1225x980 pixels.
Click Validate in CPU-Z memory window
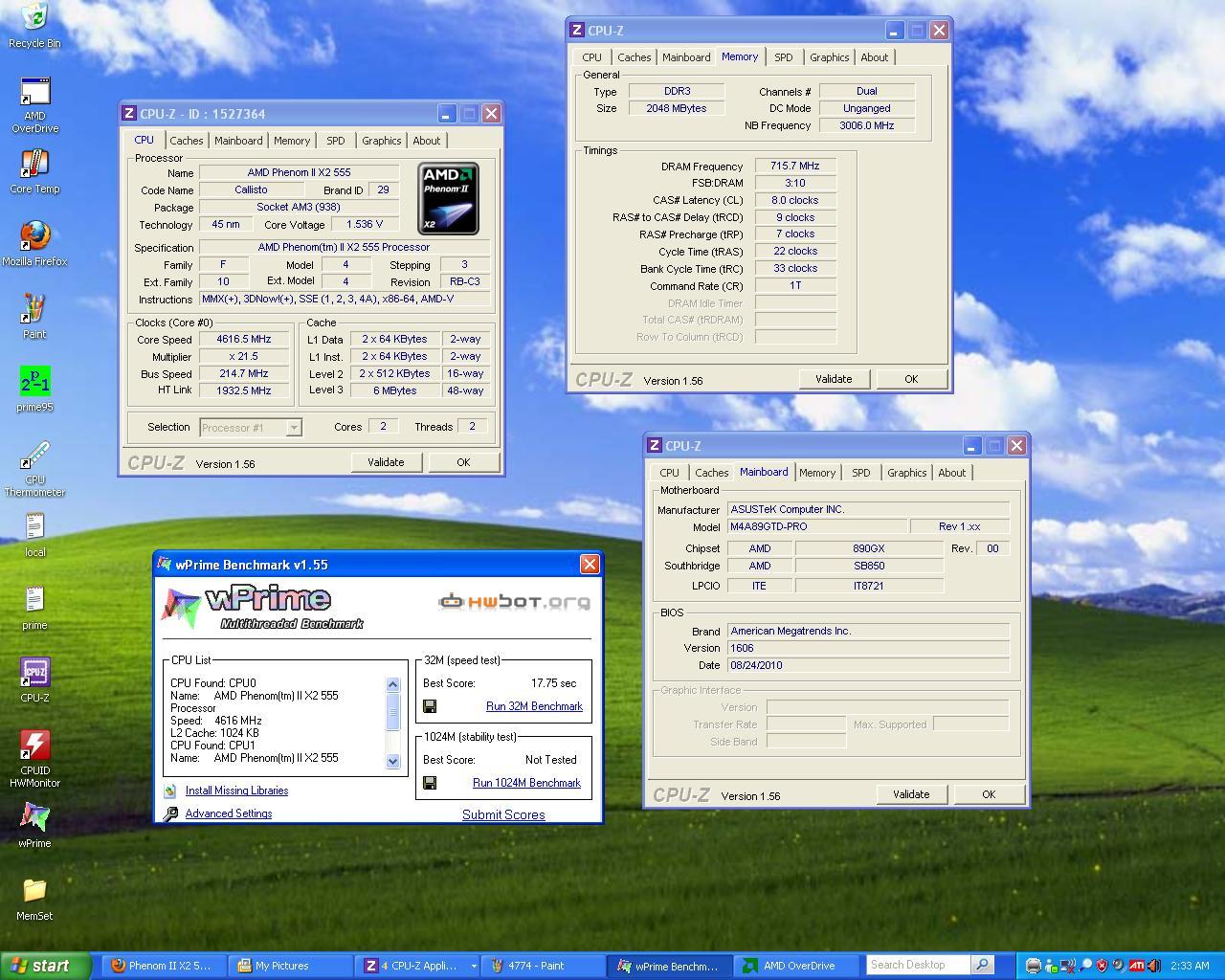(834, 379)
